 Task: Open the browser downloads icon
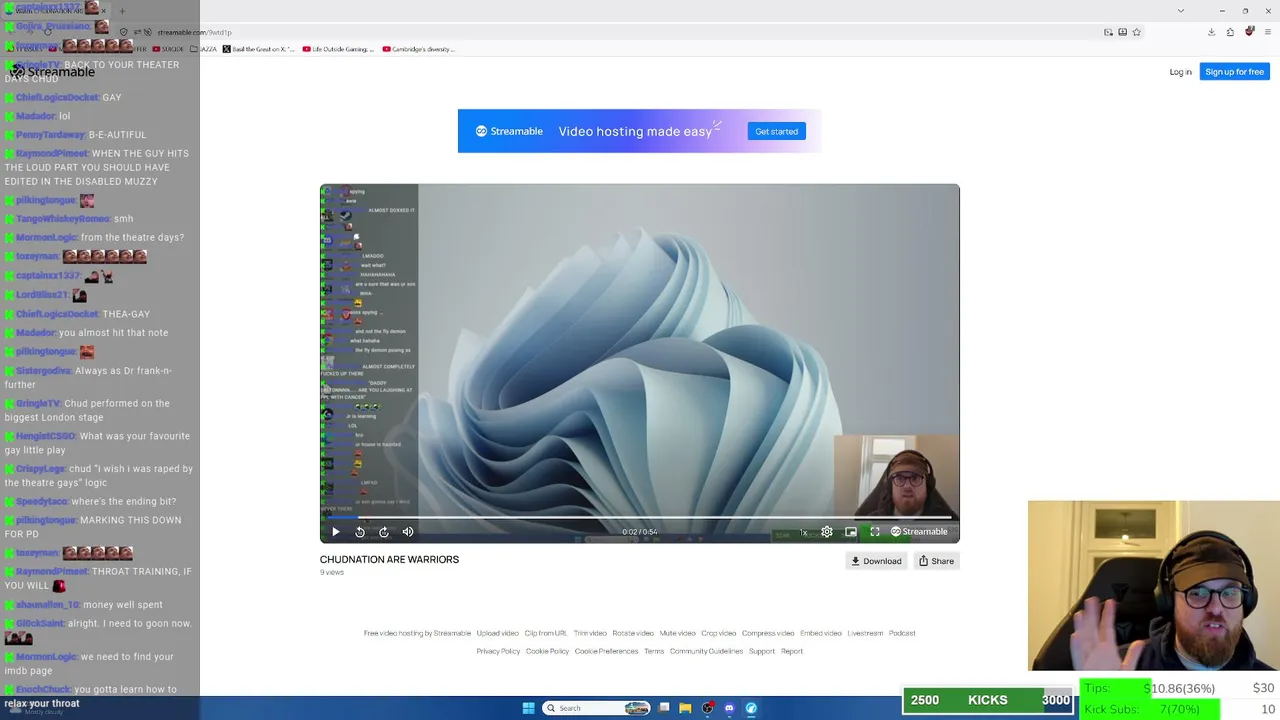click(x=1211, y=32)
